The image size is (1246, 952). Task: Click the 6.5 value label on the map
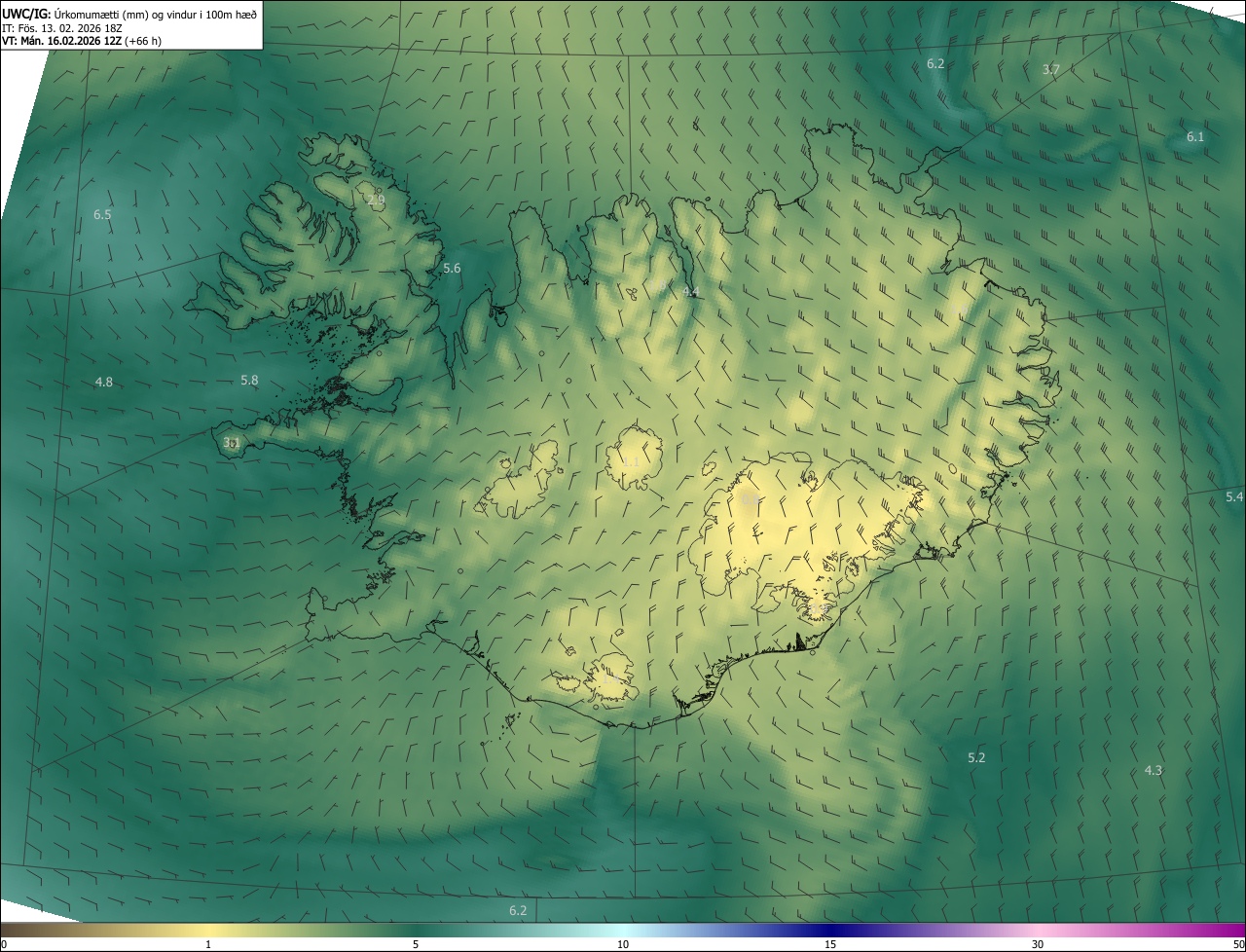(102, 214)
